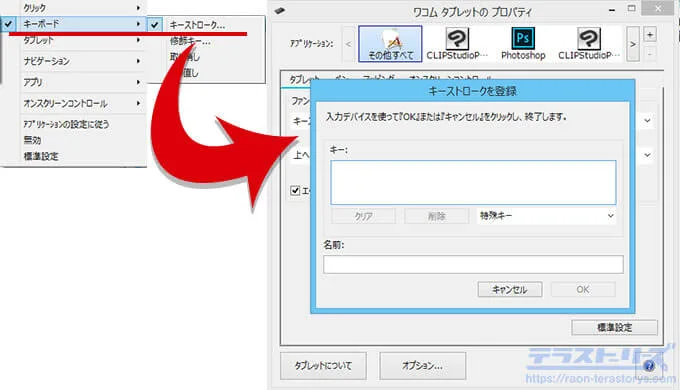Open help with the blue question icon
Viewport: 680px width, 390px height.
pos(649,366)
